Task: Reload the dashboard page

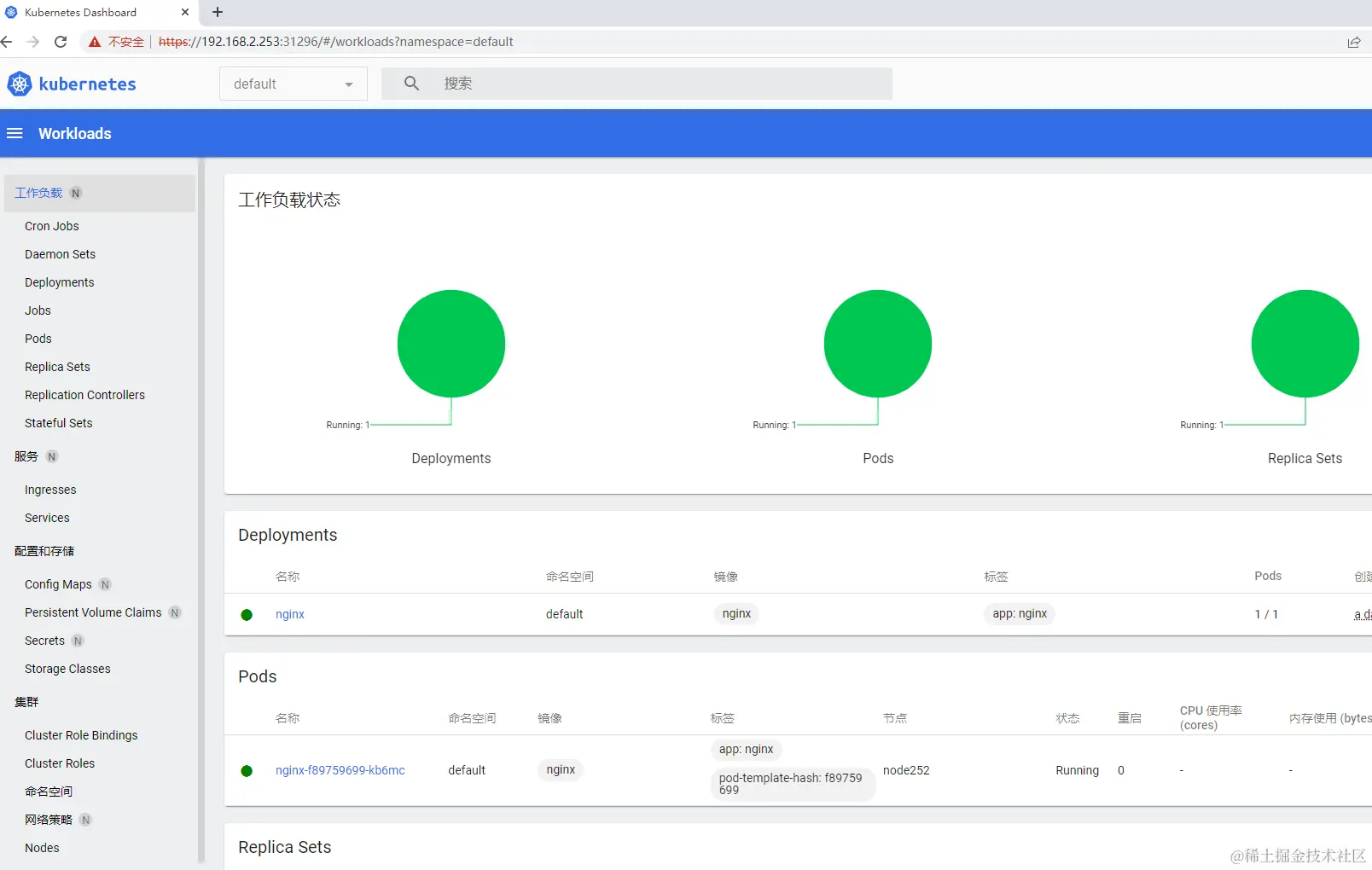Action: 61,42
